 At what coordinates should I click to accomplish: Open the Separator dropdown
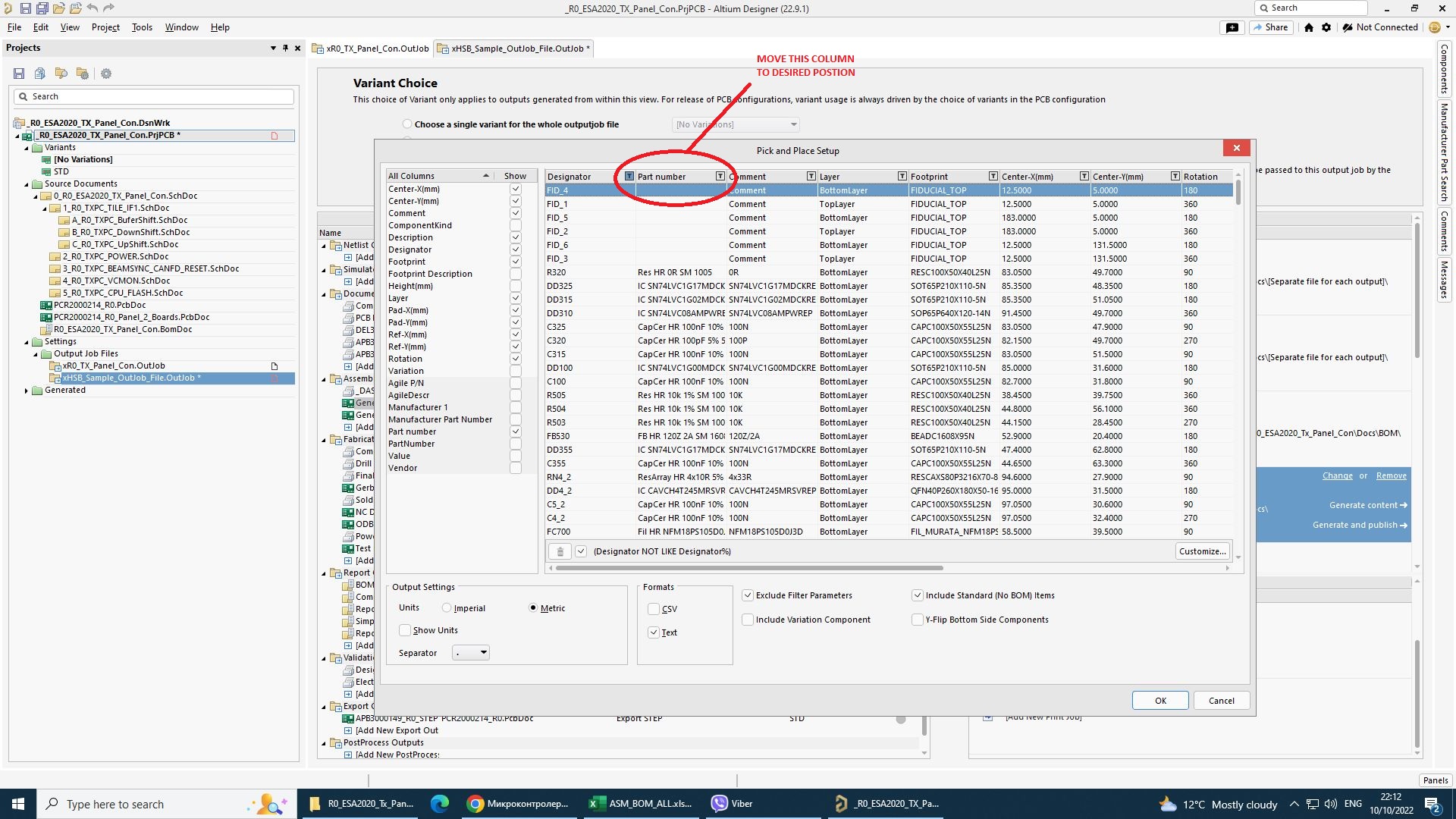pyautogui.click(x=471, y=653)
